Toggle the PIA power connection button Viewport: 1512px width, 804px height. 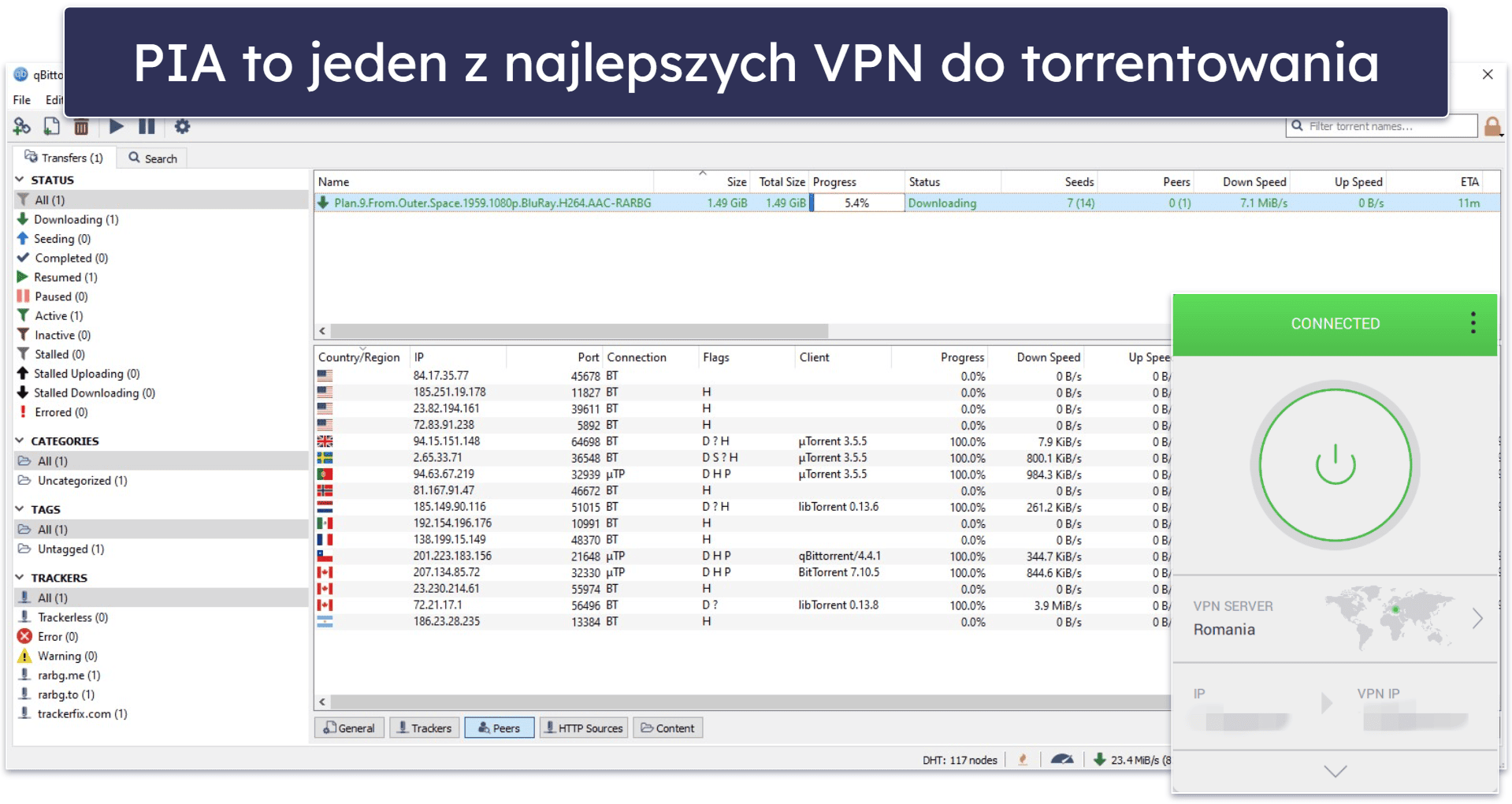[x=1336, y=465]
